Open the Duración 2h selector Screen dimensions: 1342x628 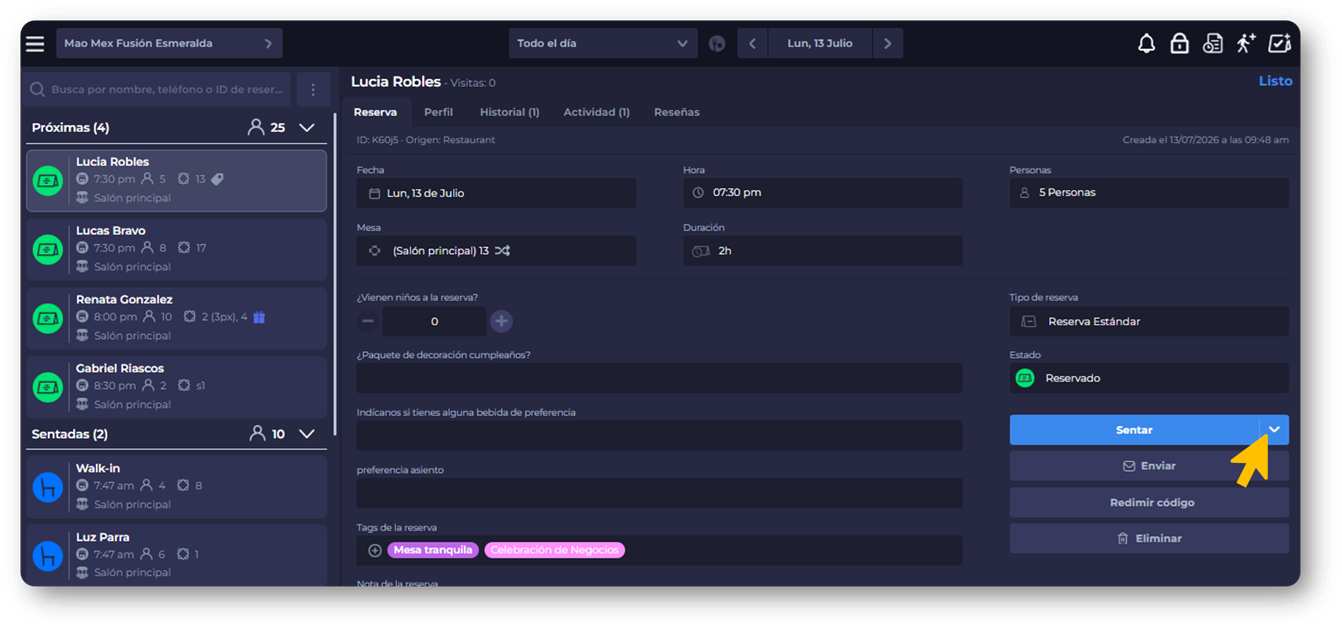click(823, 251)
